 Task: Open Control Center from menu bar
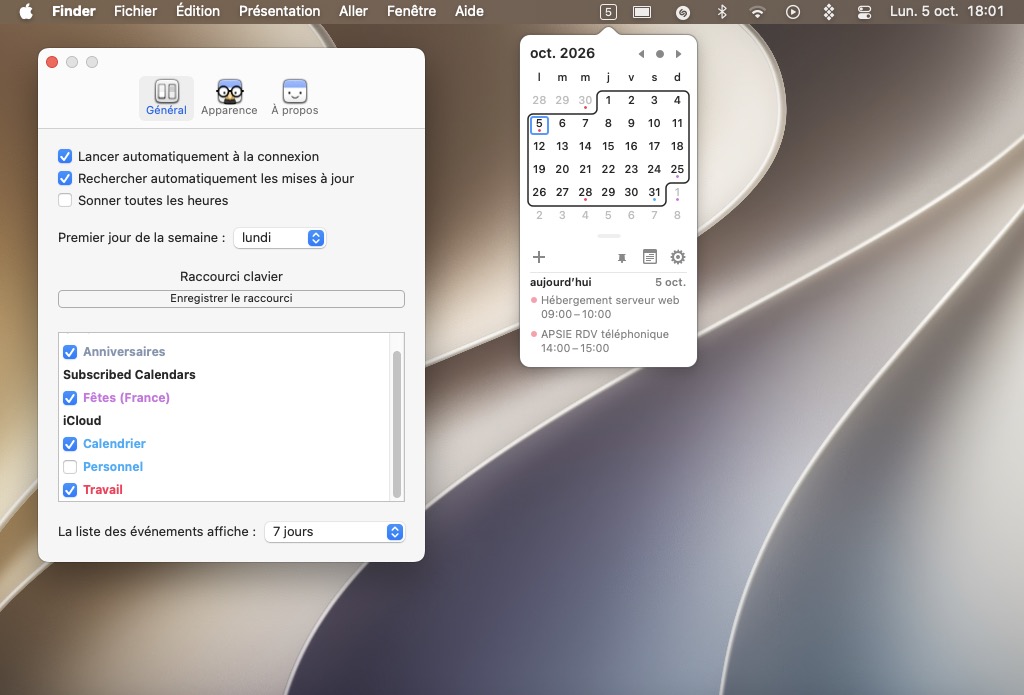pyautogui.click(x=864, y=12)
